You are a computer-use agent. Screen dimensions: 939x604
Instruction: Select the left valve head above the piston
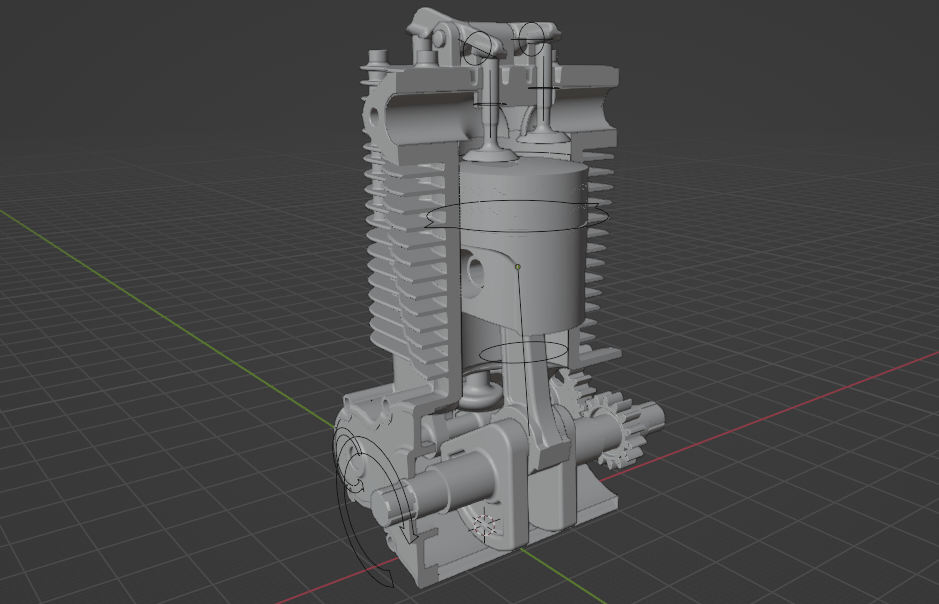pyautogui.click(x=489, y=151)
